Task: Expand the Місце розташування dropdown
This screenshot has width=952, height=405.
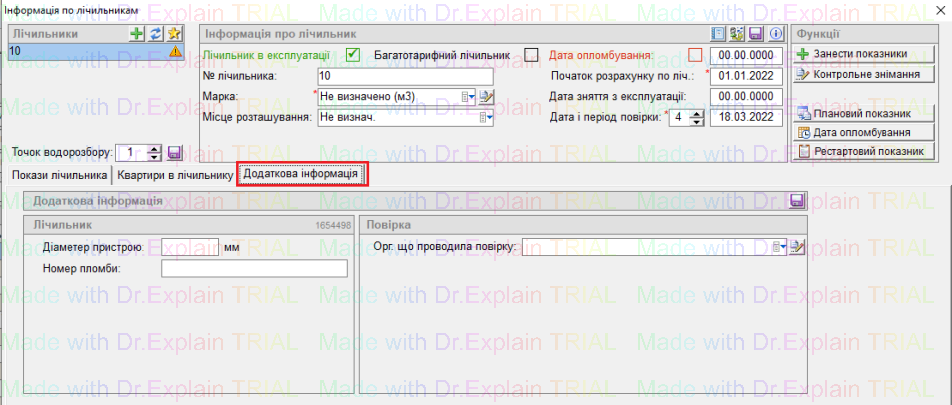Action: tap(486, 118)
